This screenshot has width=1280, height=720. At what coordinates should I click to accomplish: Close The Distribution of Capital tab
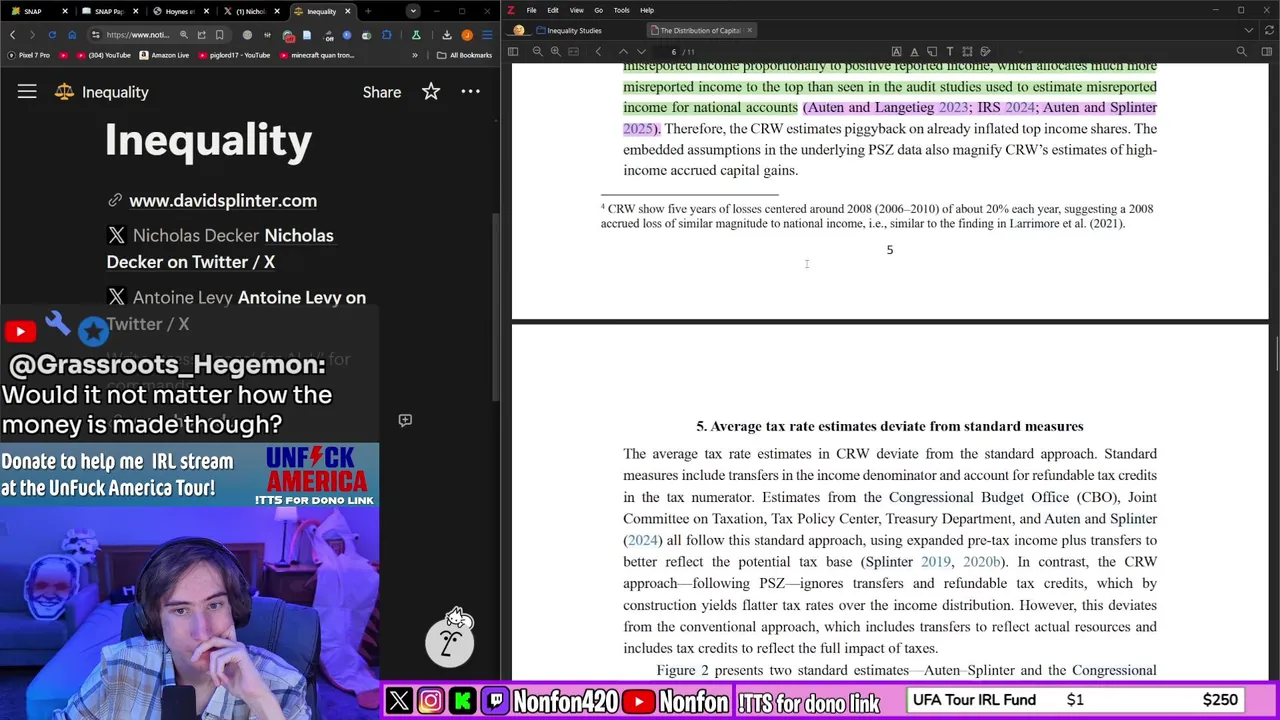pyautogui.click(x=749, y=30)
